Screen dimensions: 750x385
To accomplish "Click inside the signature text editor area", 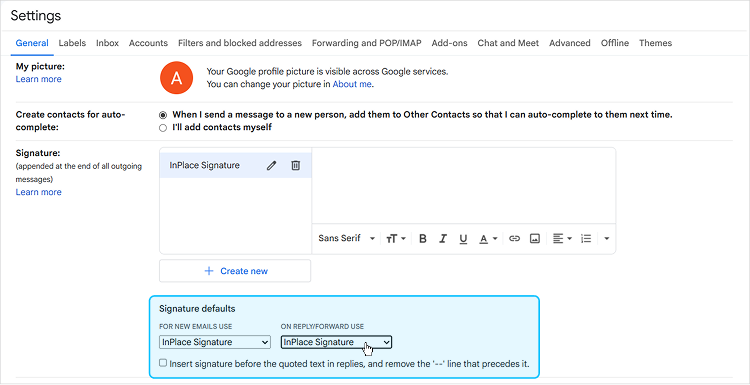I will pyautogui.click(x=463, y=187).
